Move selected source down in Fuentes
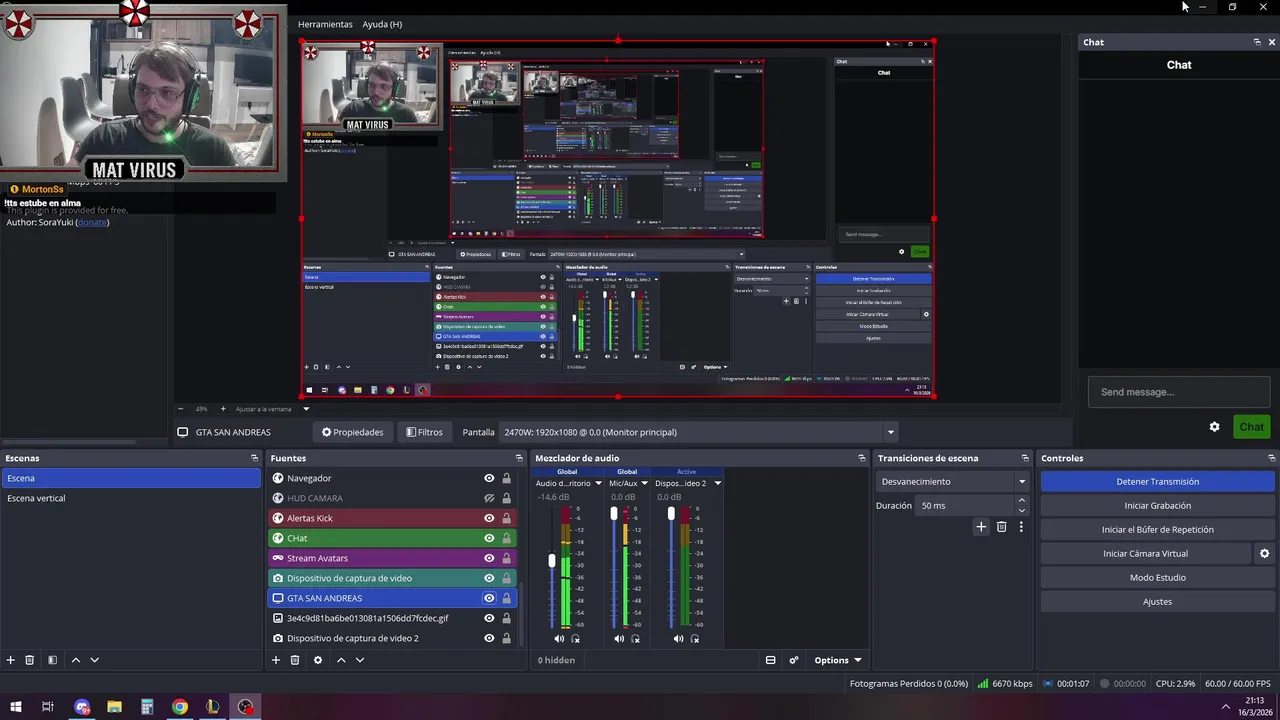 coord(360,660)
